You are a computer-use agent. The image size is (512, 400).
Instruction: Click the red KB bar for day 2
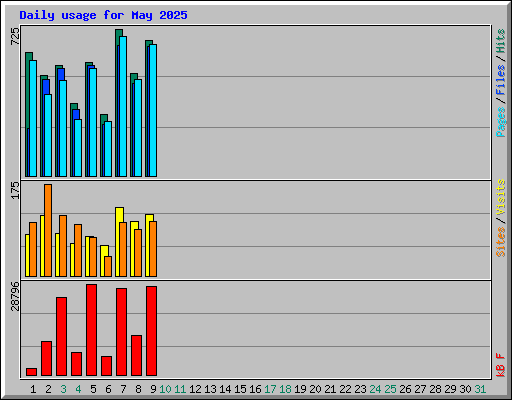(46, 358)
